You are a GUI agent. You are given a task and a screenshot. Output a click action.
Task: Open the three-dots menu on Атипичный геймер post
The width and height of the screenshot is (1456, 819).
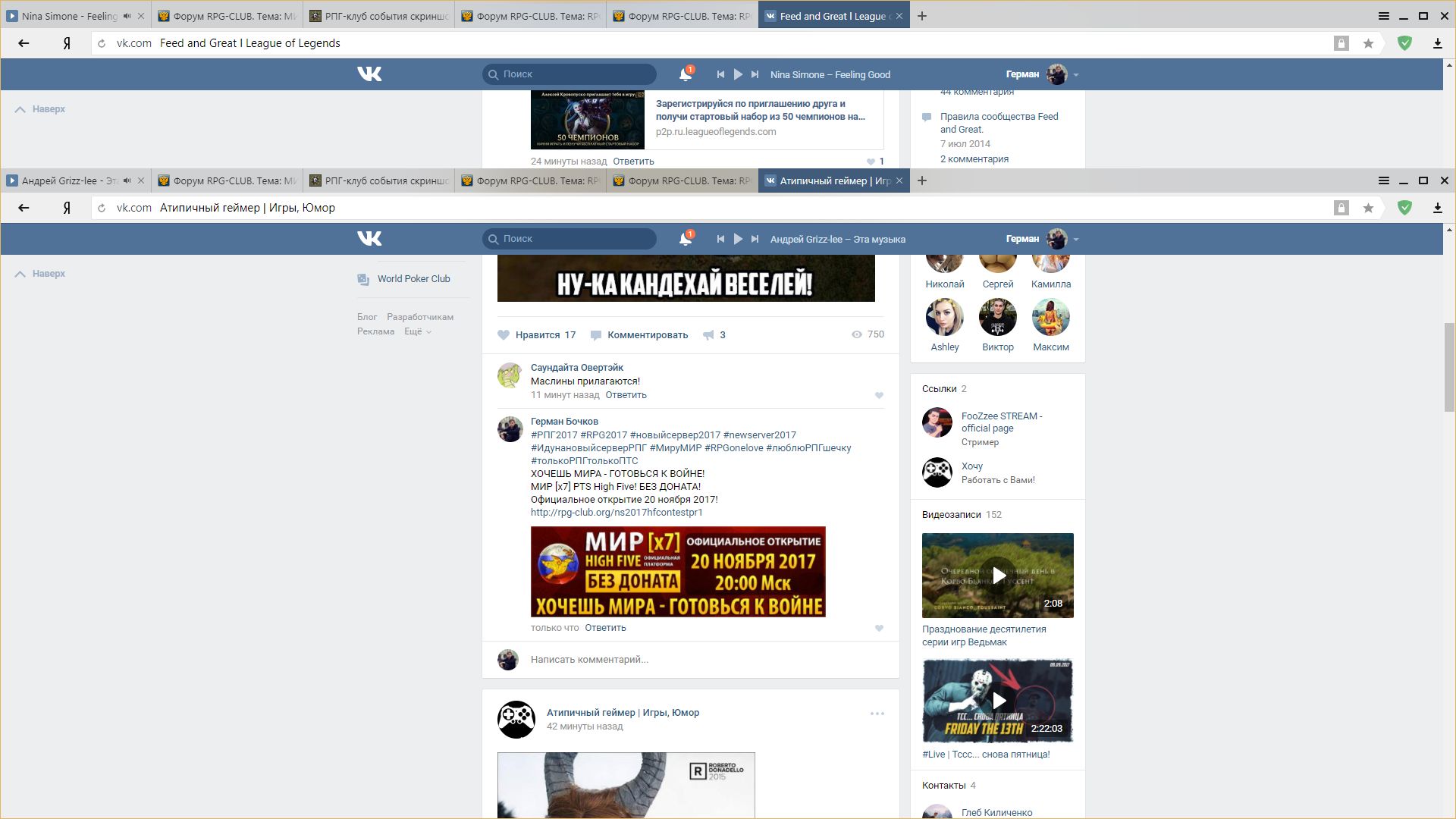pos(877,714)
